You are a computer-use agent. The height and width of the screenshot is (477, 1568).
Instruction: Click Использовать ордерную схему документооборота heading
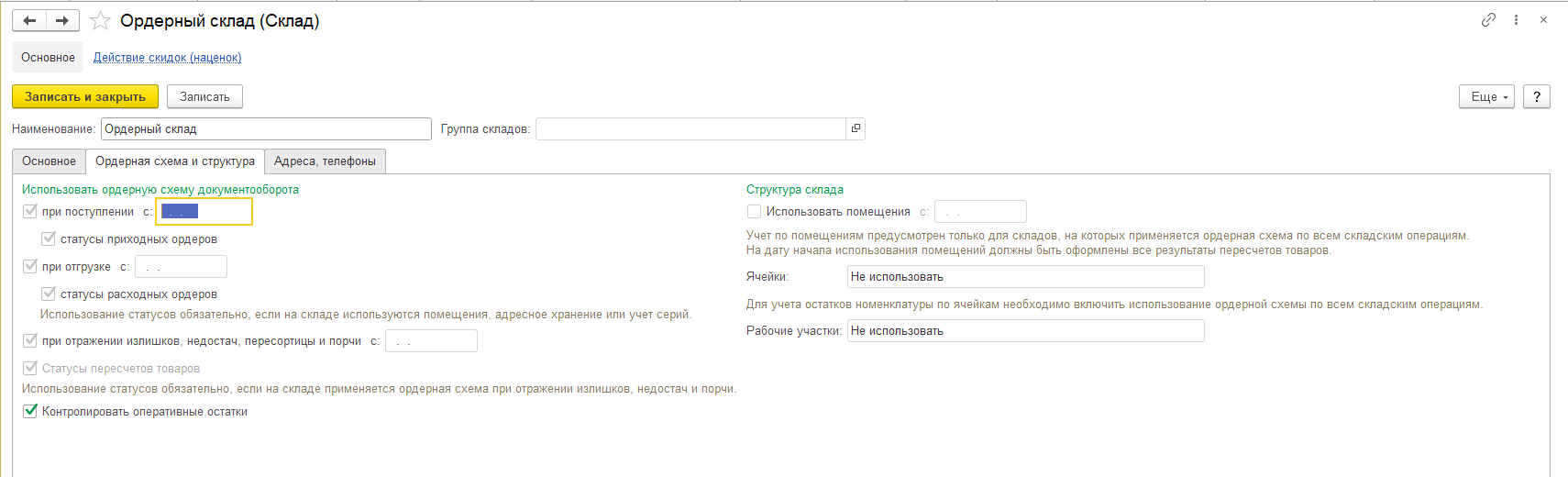tap(160, 190)
